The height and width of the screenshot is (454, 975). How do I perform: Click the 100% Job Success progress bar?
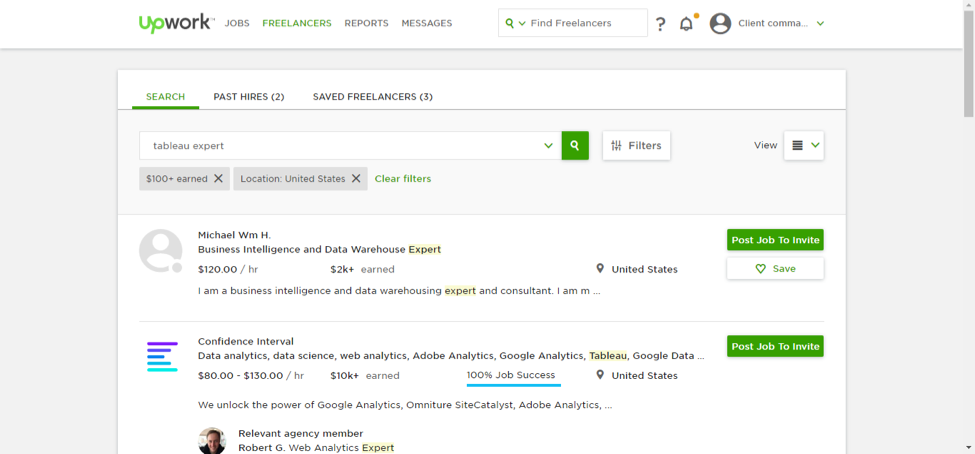click(514, 385)
